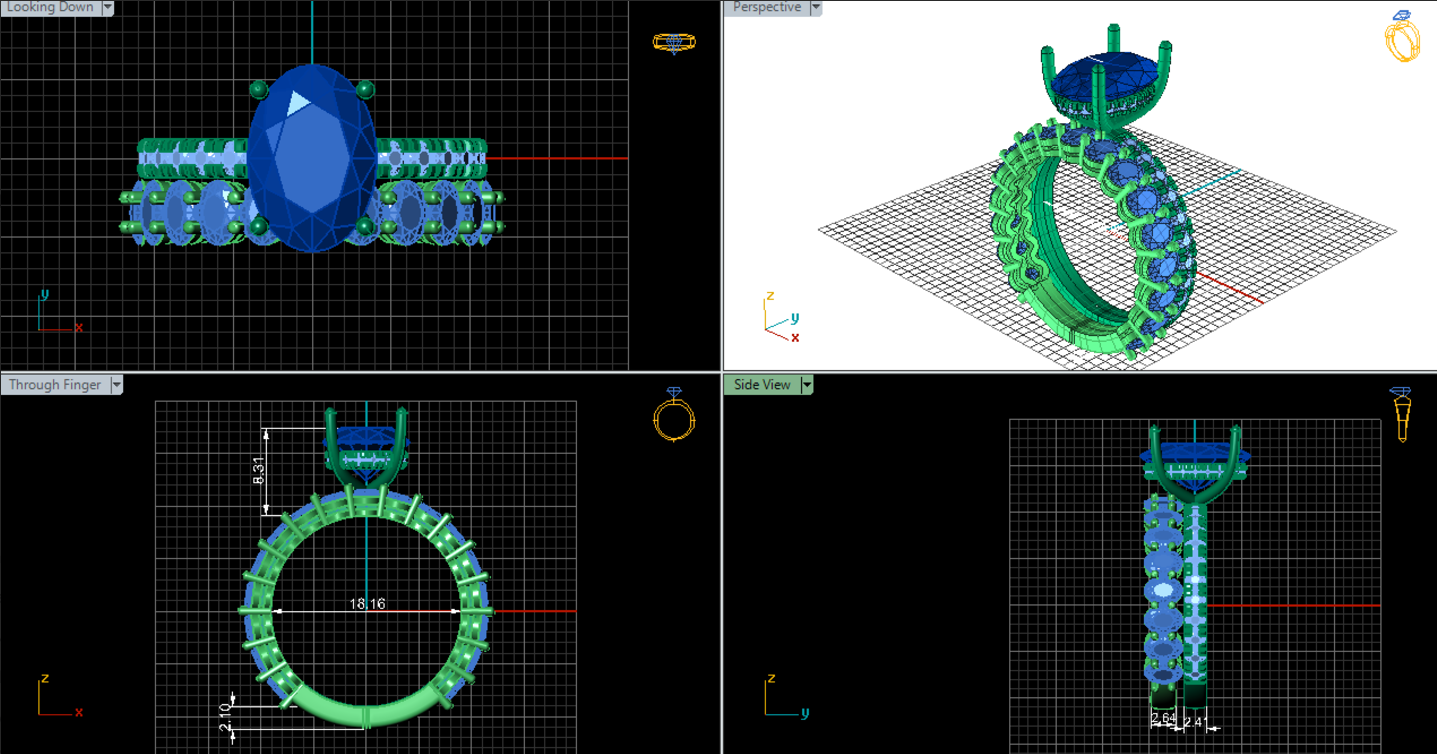Click the Through Finger viewport title
This screenshot has height=754, width=1437.
coord(55,385)
